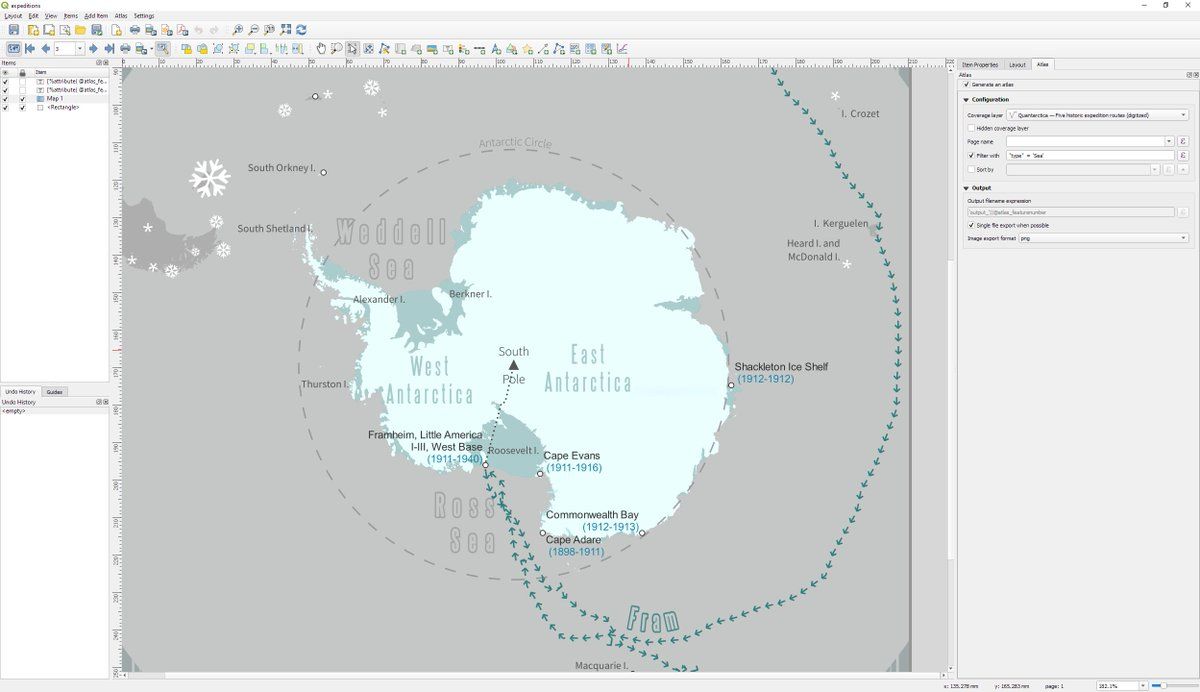Select the Pan layout hand tool
The height and width of the screenshot is (692, 1200).
321,48
